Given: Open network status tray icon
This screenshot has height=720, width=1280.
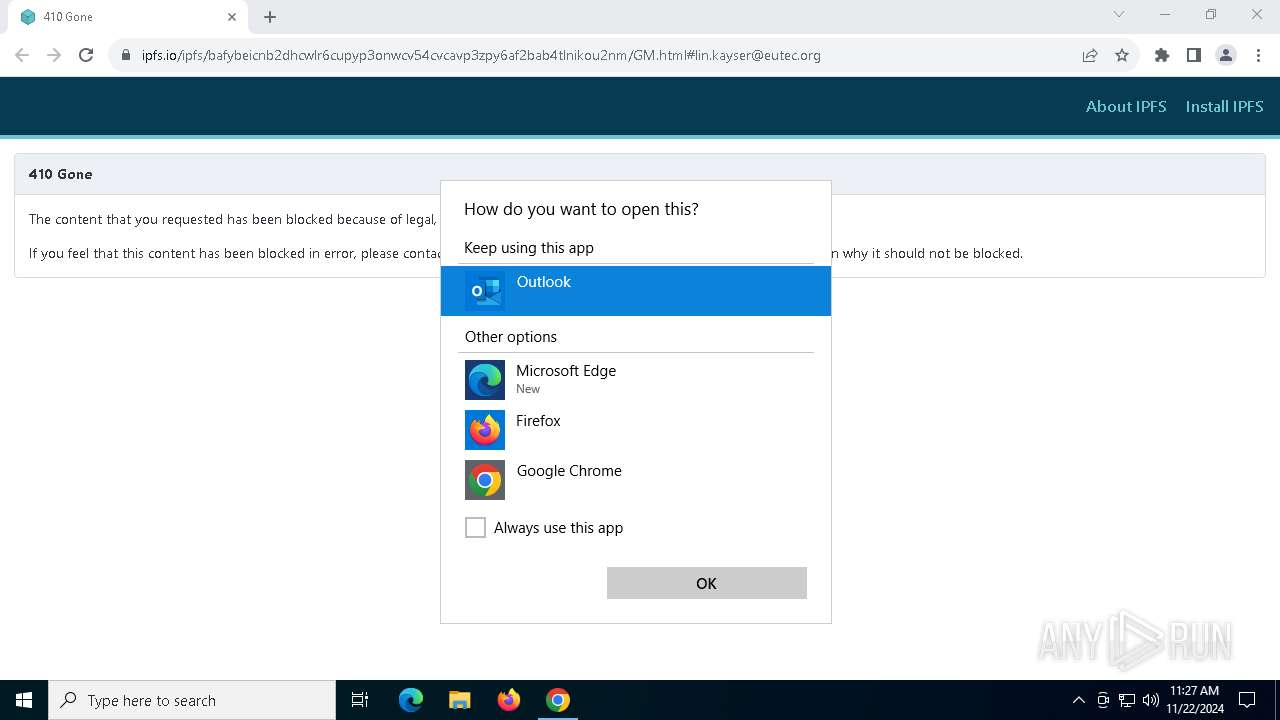Looking at the screenshot, I should (x=1127, y=700).
